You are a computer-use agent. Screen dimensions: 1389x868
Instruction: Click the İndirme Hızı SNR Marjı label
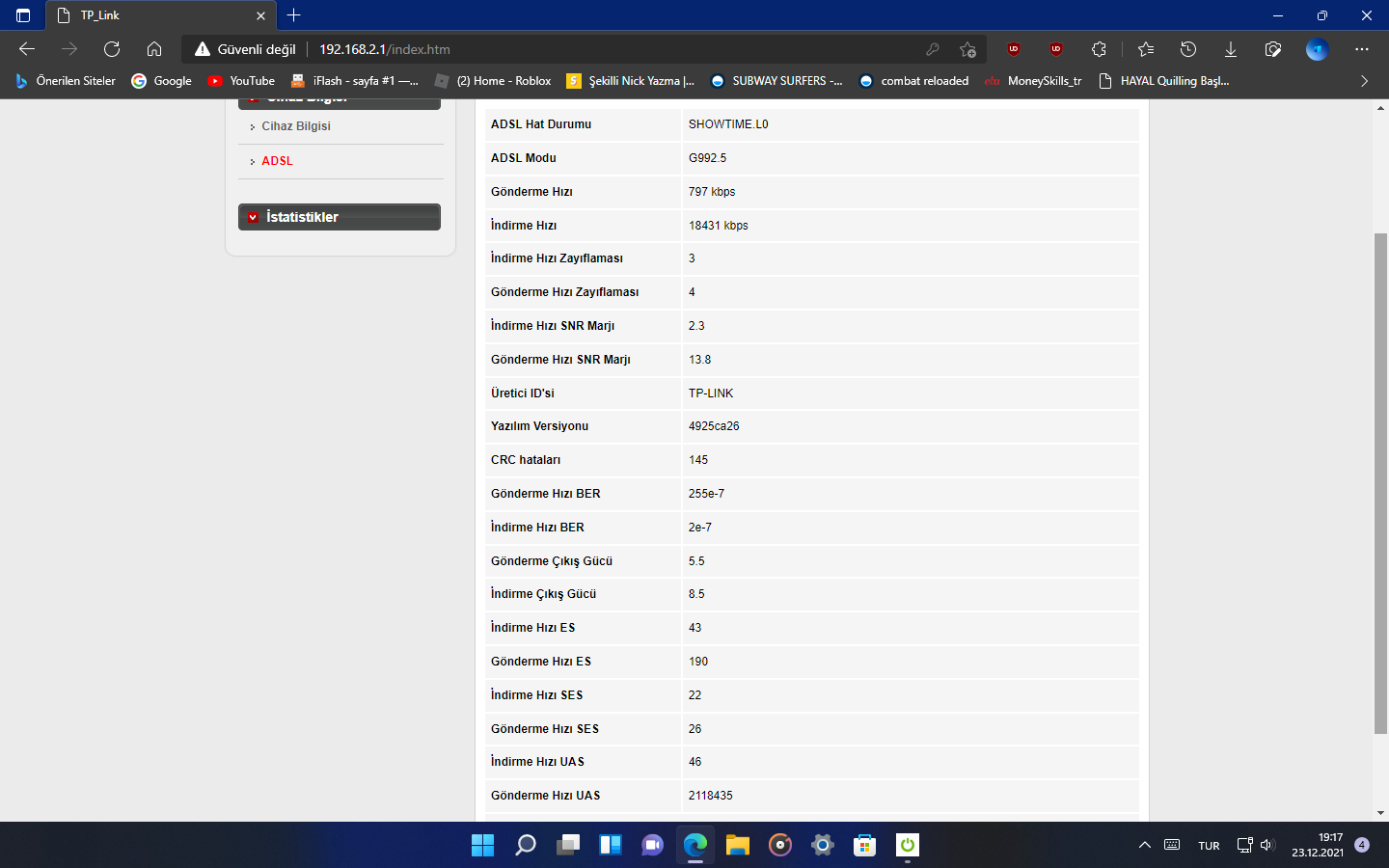click(553, 326)
